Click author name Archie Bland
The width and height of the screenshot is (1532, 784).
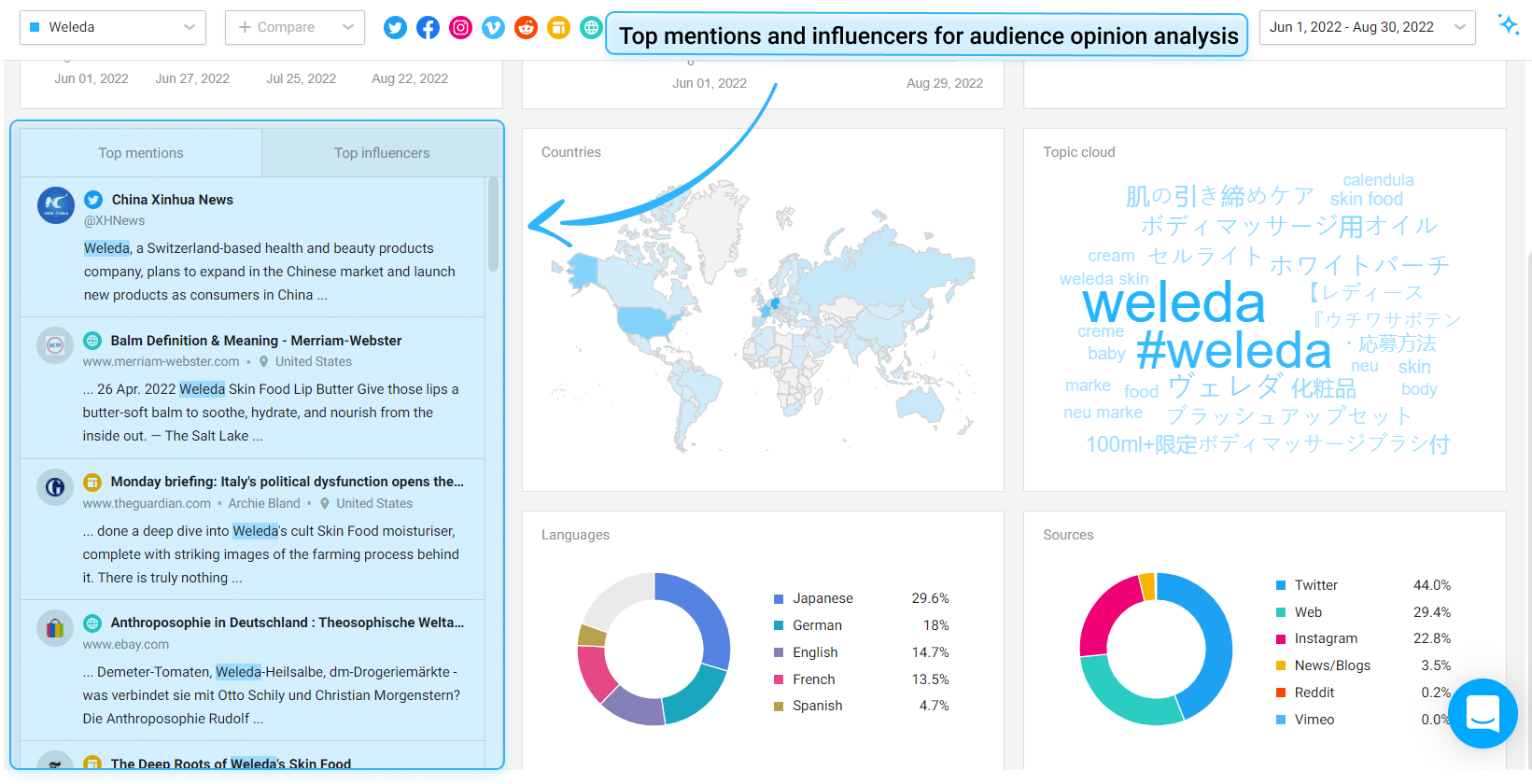264,504
